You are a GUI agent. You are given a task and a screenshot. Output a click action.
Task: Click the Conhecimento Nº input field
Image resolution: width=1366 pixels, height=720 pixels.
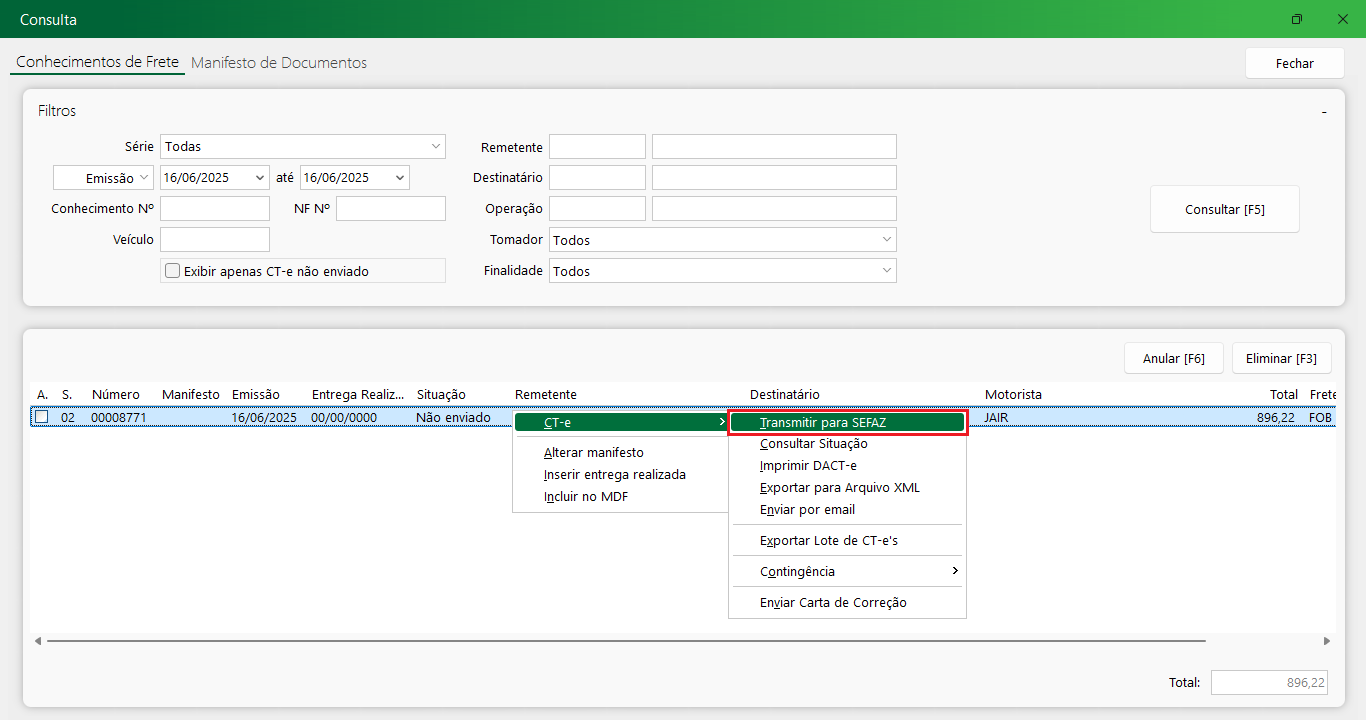tap(215, 209)
